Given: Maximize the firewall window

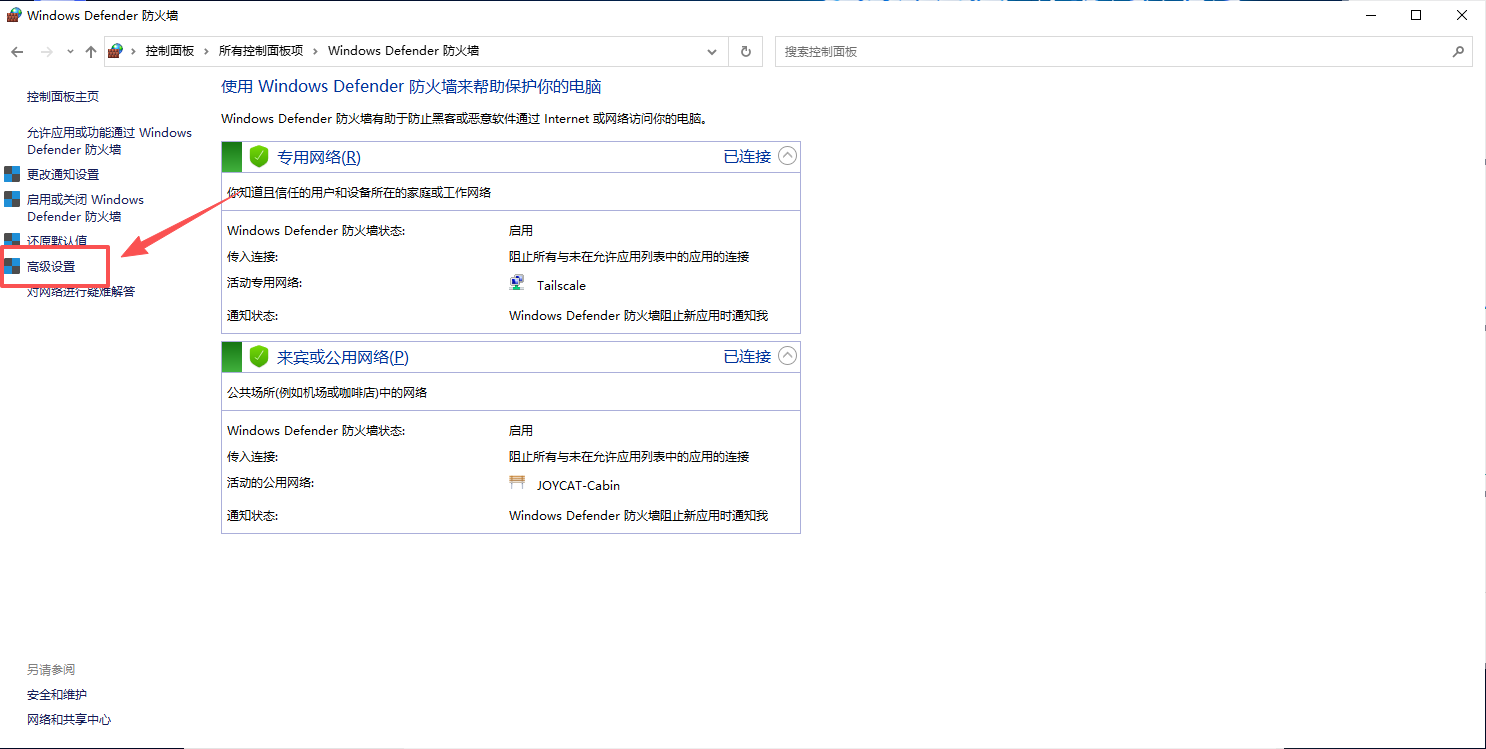Looking at the screenshot, I should click(x=1417, y=15).
